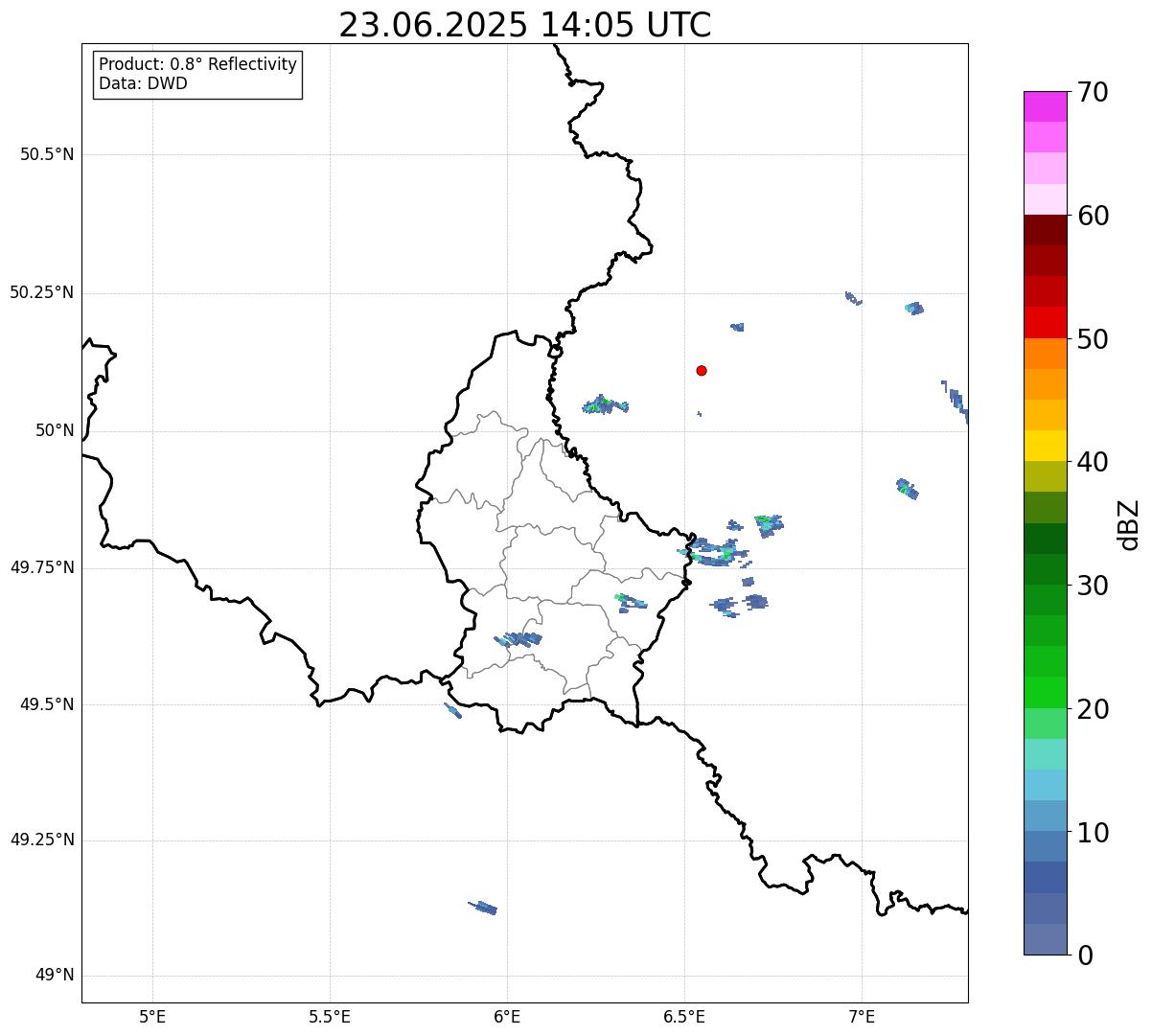Click the isolated echo near 49.1°N 5.9°E

[x=483, y=907]
